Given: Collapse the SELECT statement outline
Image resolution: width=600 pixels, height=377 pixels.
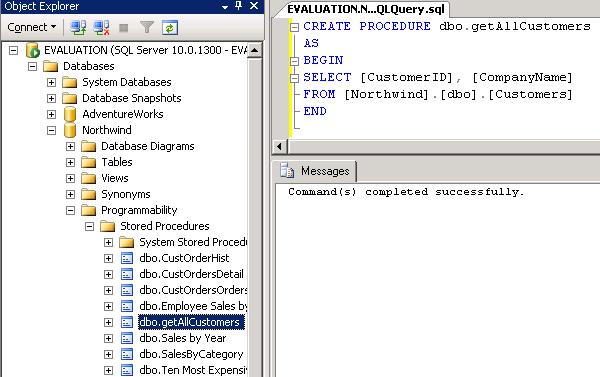Looking at the screenshot, I should coord(294,78).
